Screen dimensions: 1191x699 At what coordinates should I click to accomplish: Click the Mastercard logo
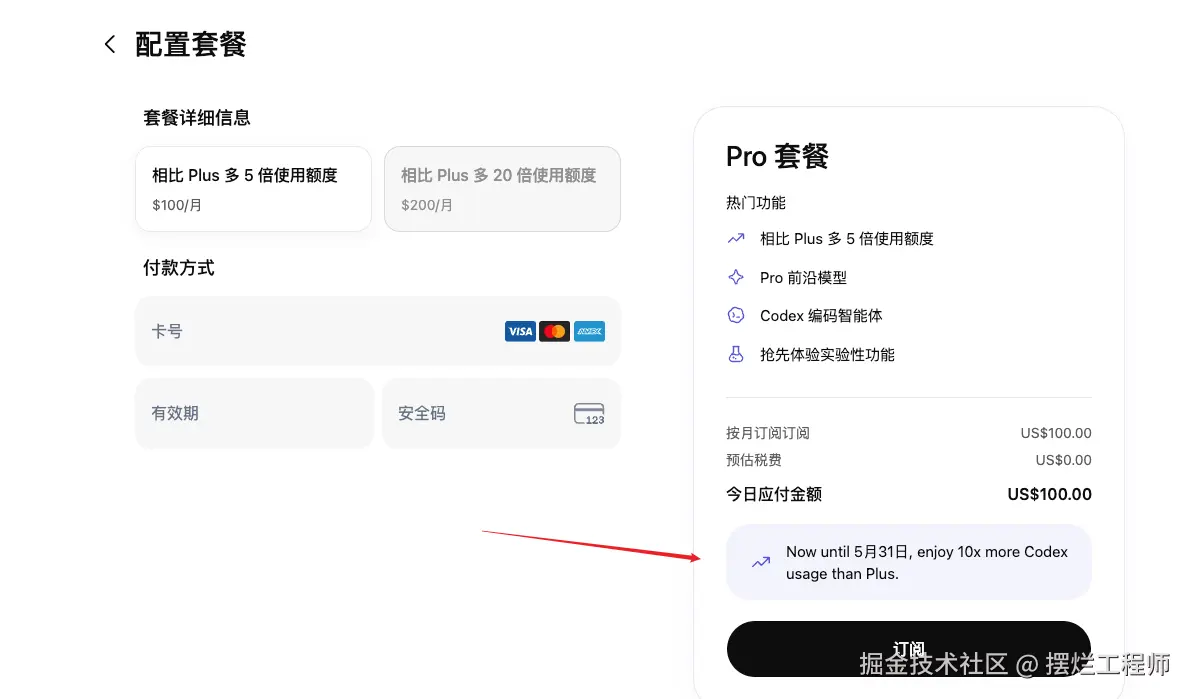554,331
